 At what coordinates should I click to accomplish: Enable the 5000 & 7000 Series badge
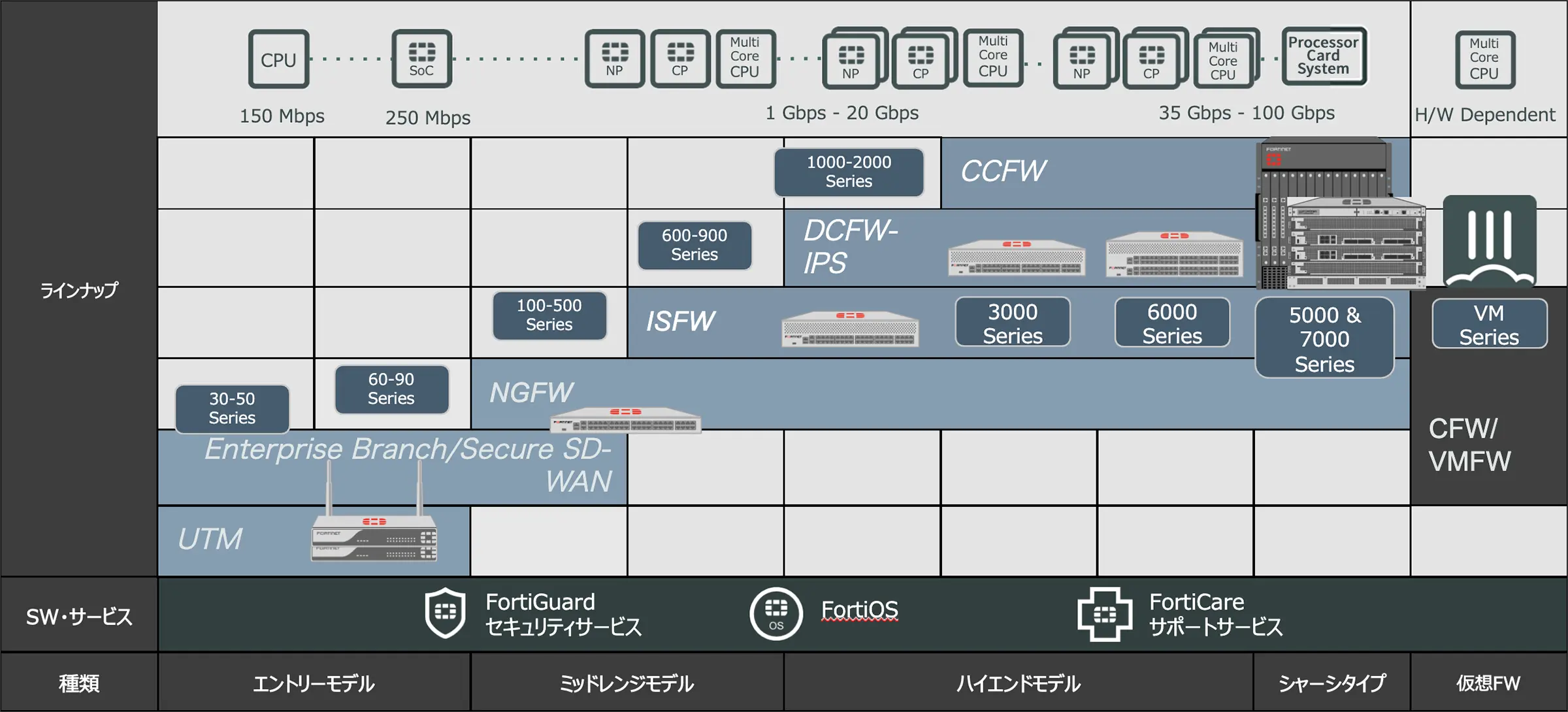coord(1325,338)
